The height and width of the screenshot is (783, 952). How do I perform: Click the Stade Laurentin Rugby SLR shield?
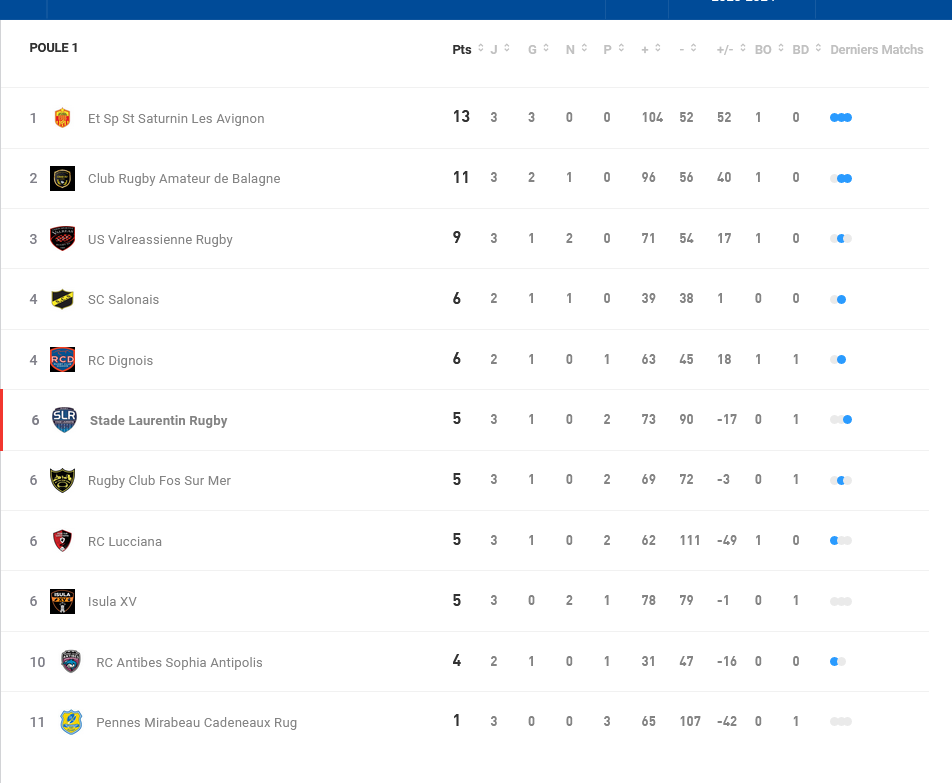coord(64,420)
